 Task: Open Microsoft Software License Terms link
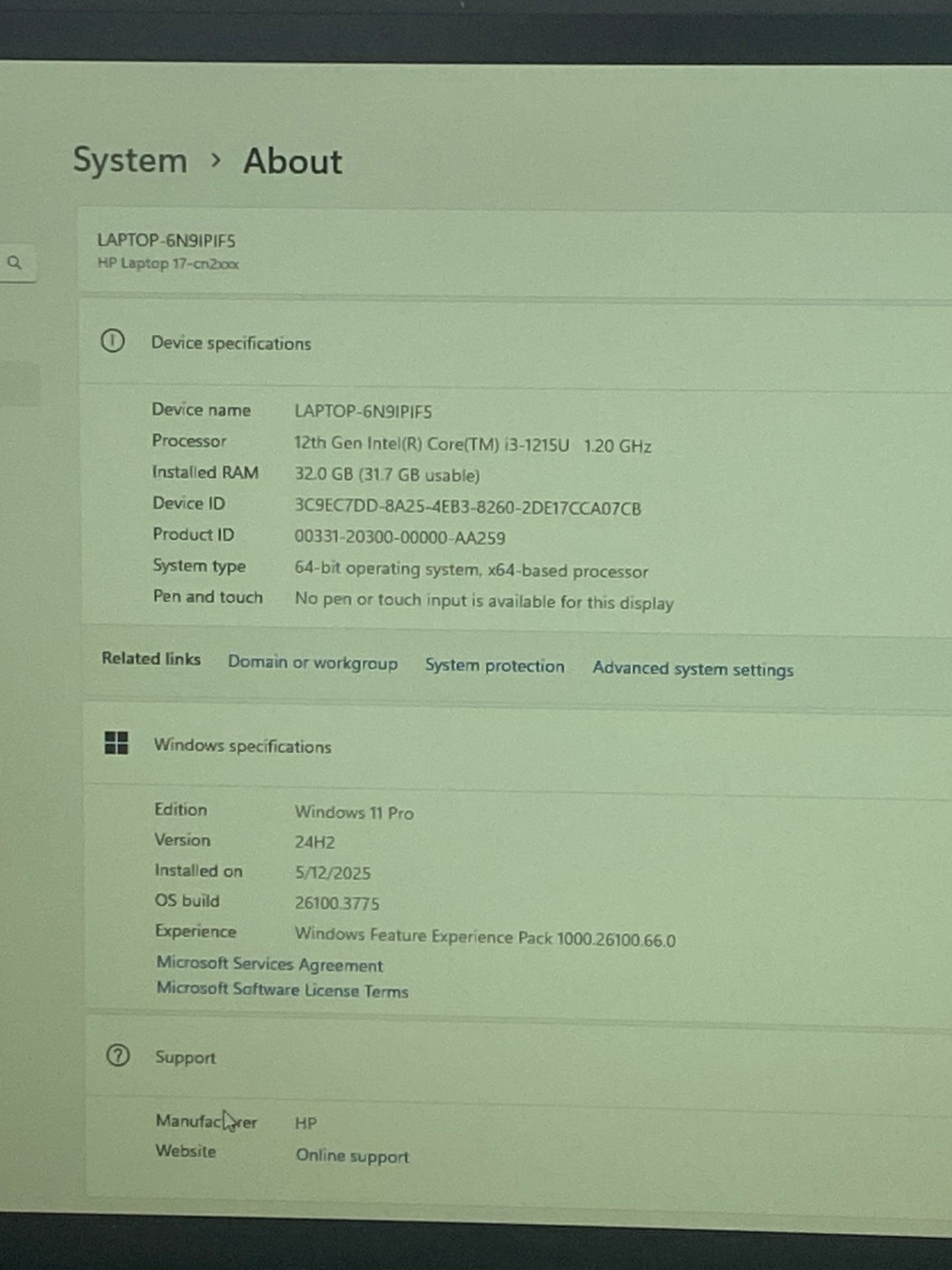click(283, 990)
